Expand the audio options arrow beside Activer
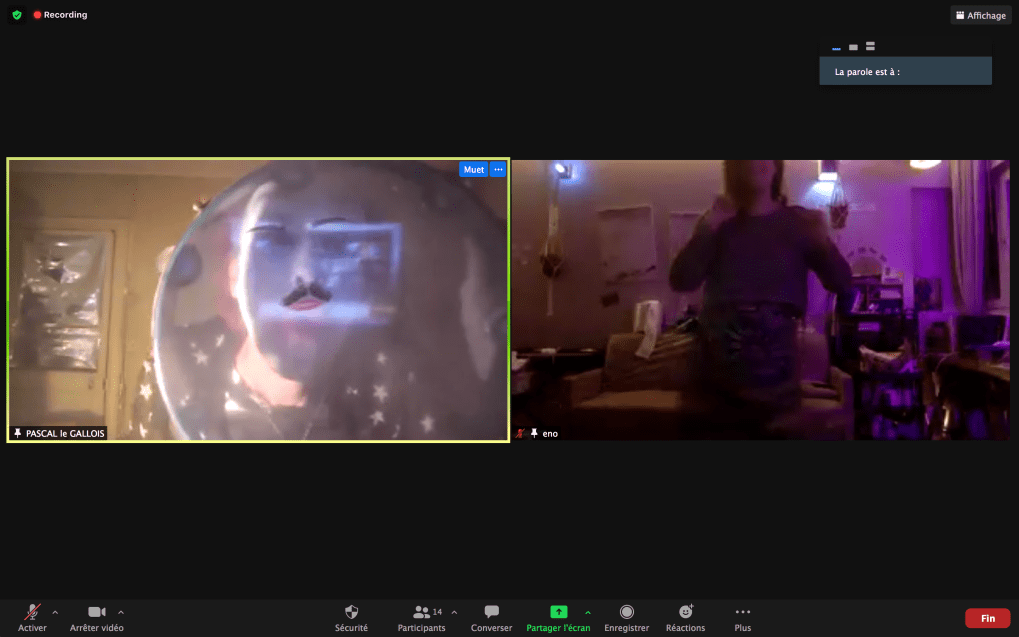Screen dimensions: 1019x637 coord(55,612)
